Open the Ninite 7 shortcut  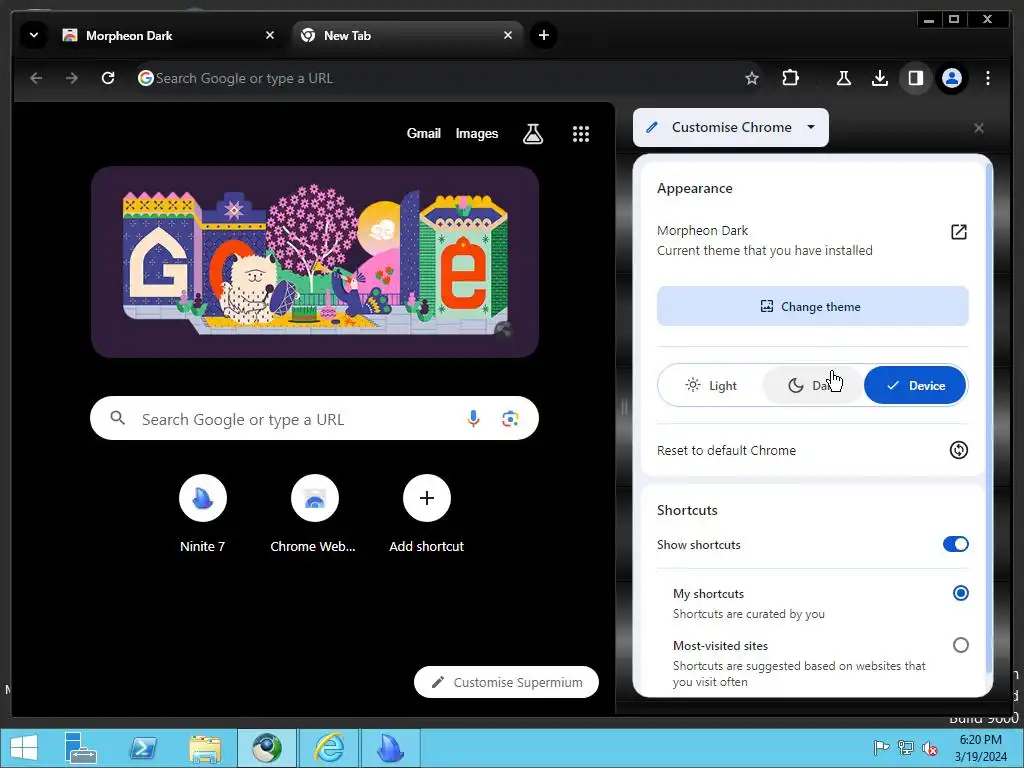[x=202, y=515]
